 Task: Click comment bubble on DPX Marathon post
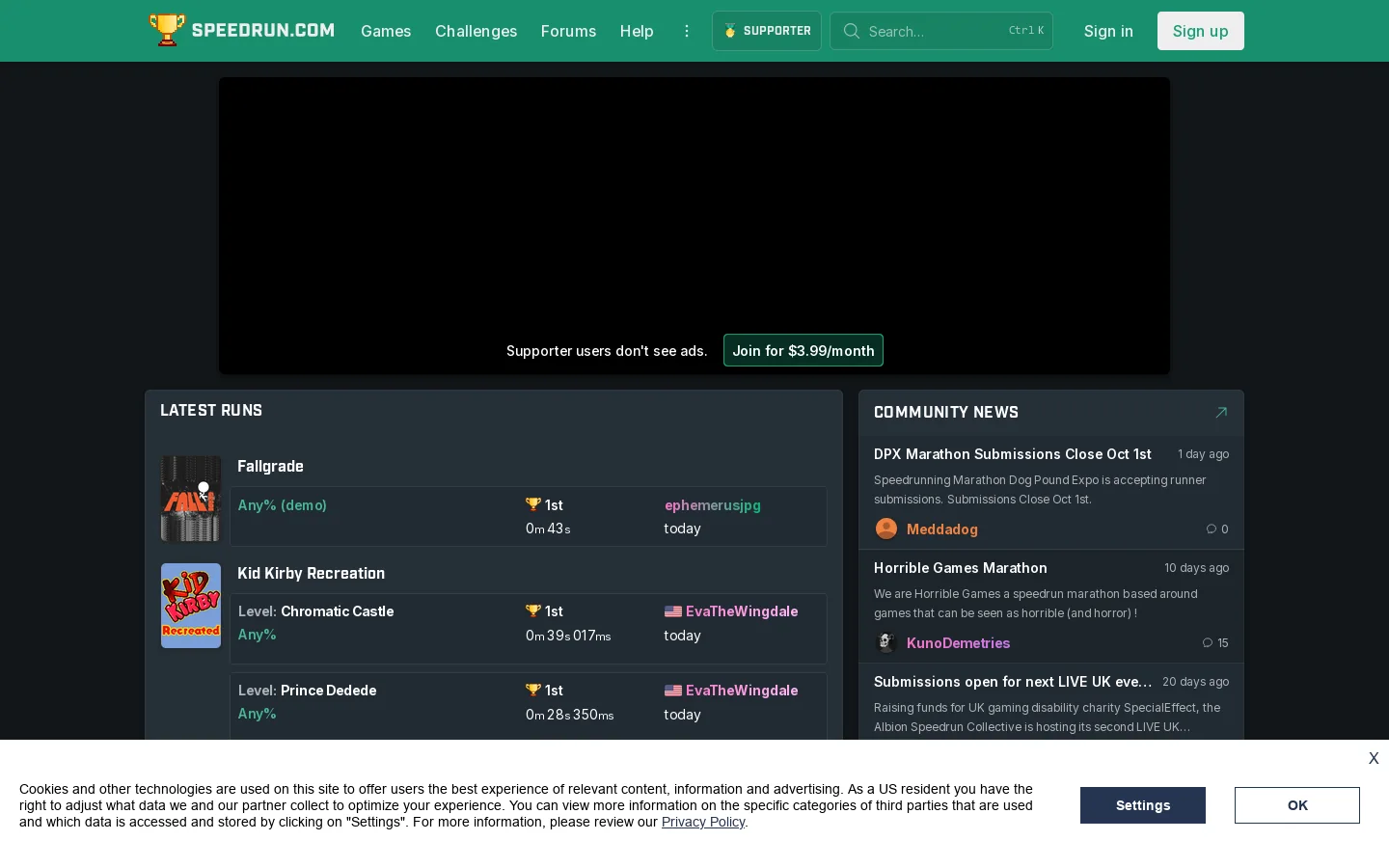1212,529
